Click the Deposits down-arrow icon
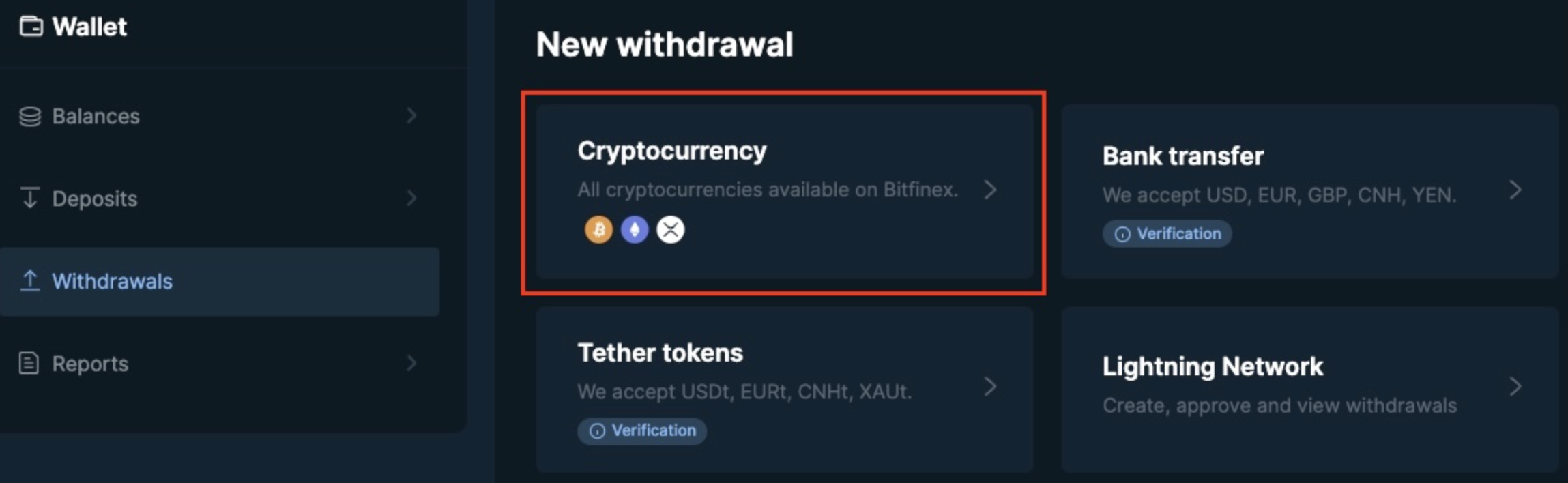The width and height of the screenshot is (1568, 483). (30, 198)
